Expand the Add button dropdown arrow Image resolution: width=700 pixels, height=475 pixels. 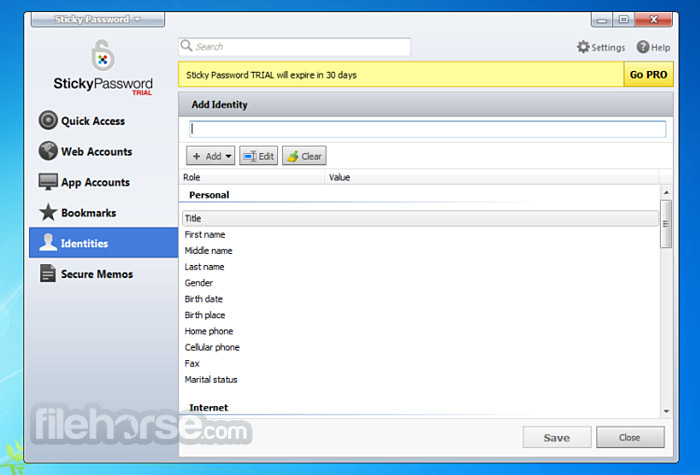tap(229, 156)
